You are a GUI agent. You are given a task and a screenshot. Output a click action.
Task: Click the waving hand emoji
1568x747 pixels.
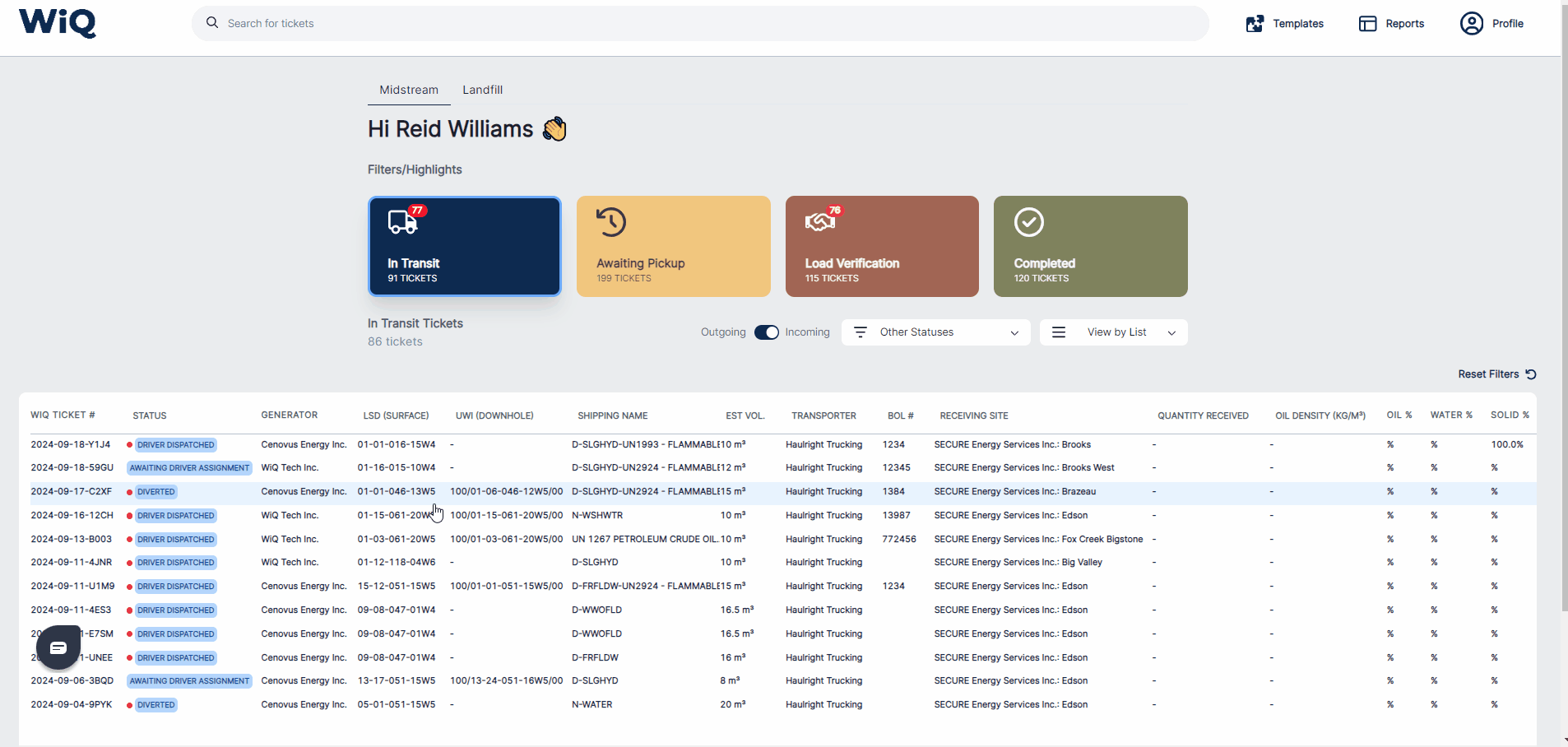pyautogui.click(x=555, y=129)
